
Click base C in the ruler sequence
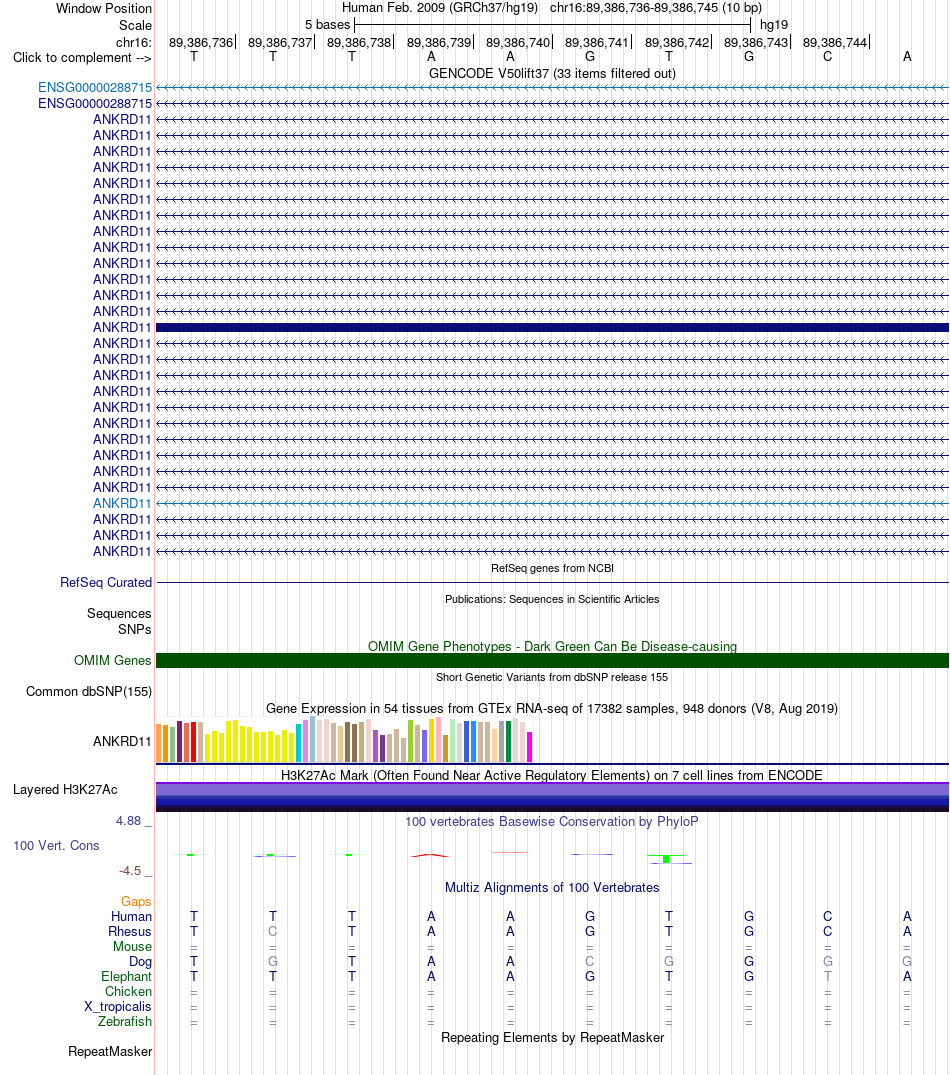pyautogui.click(x=827, y=57)
